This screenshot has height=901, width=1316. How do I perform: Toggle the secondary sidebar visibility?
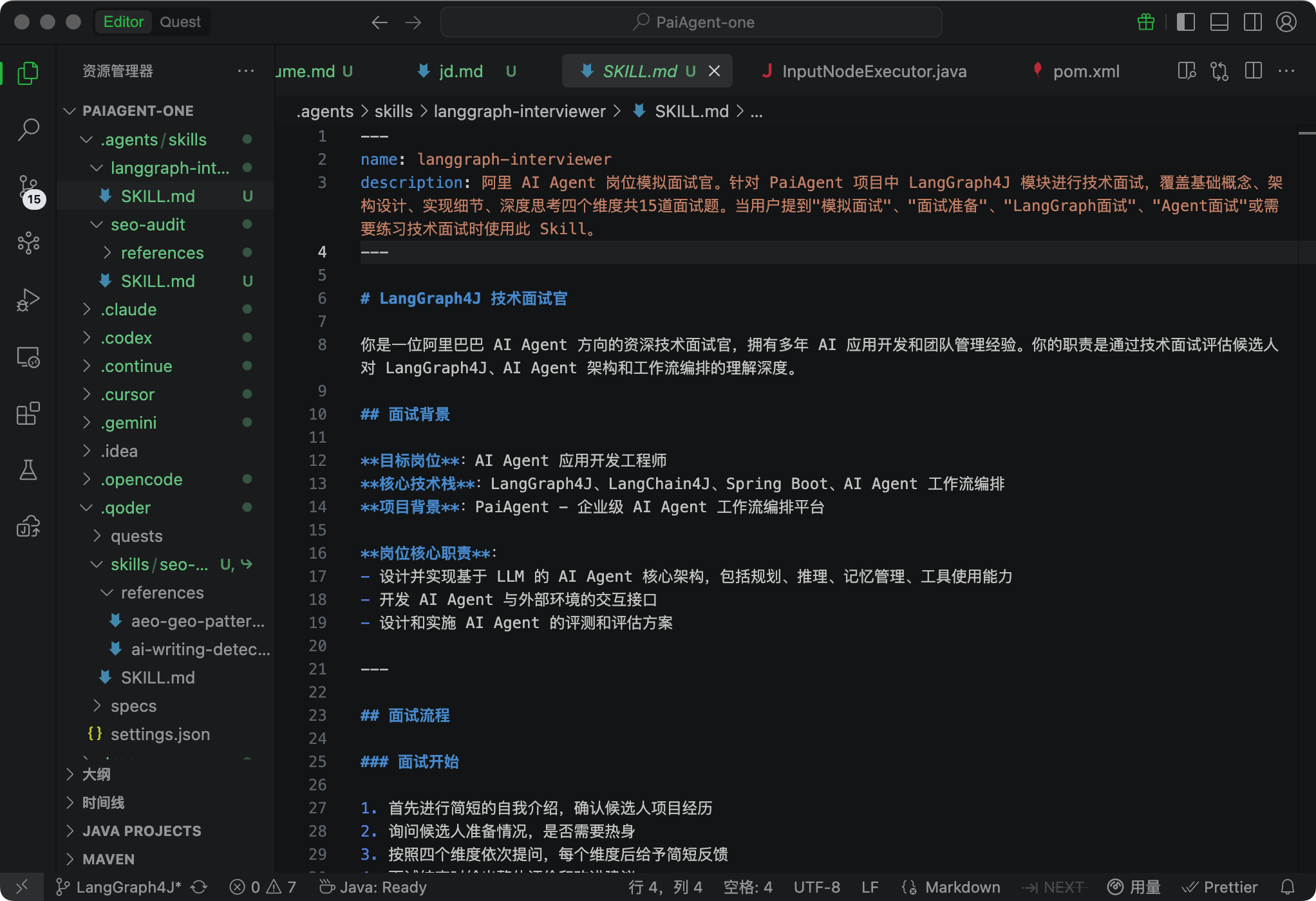tap(1253, 22)
